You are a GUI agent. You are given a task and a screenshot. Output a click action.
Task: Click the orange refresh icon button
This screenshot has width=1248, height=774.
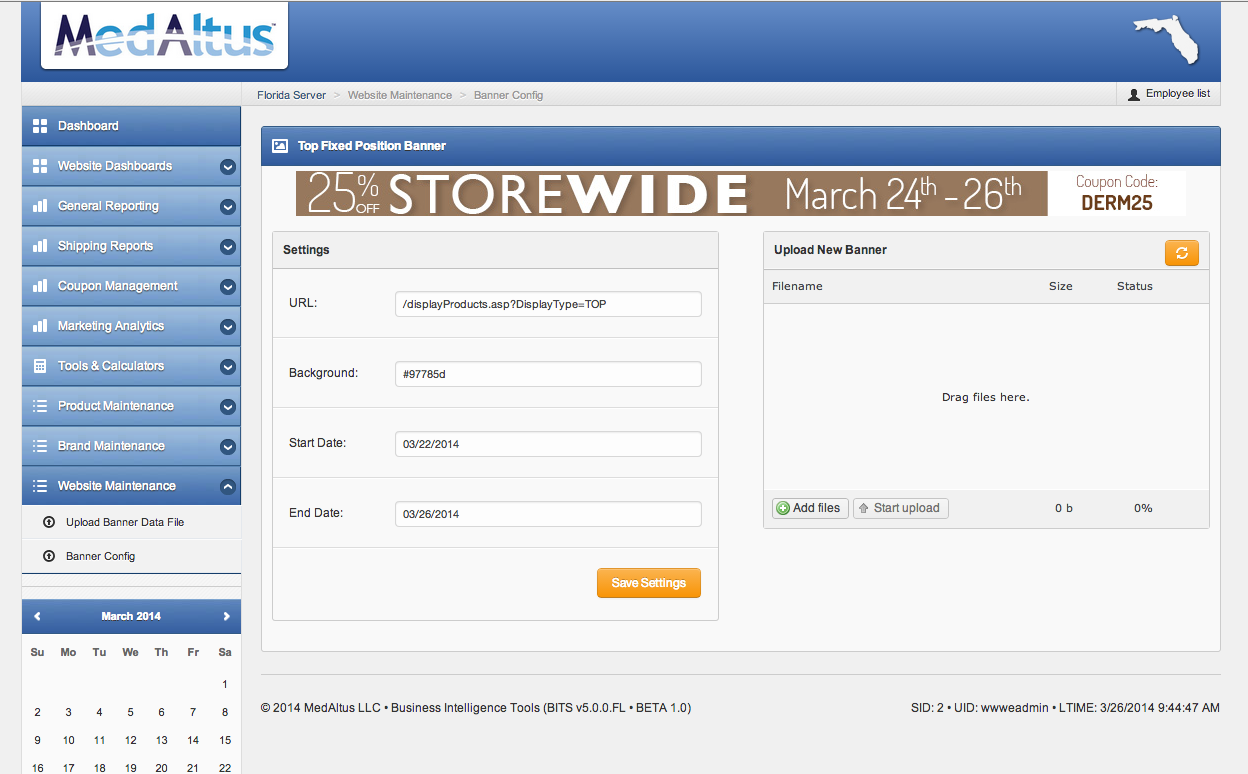coord(1181,253)
